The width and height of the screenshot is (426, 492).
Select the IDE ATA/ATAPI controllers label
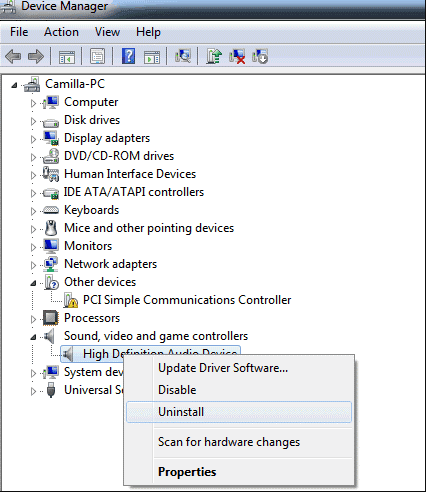click(x=134, y=192)
